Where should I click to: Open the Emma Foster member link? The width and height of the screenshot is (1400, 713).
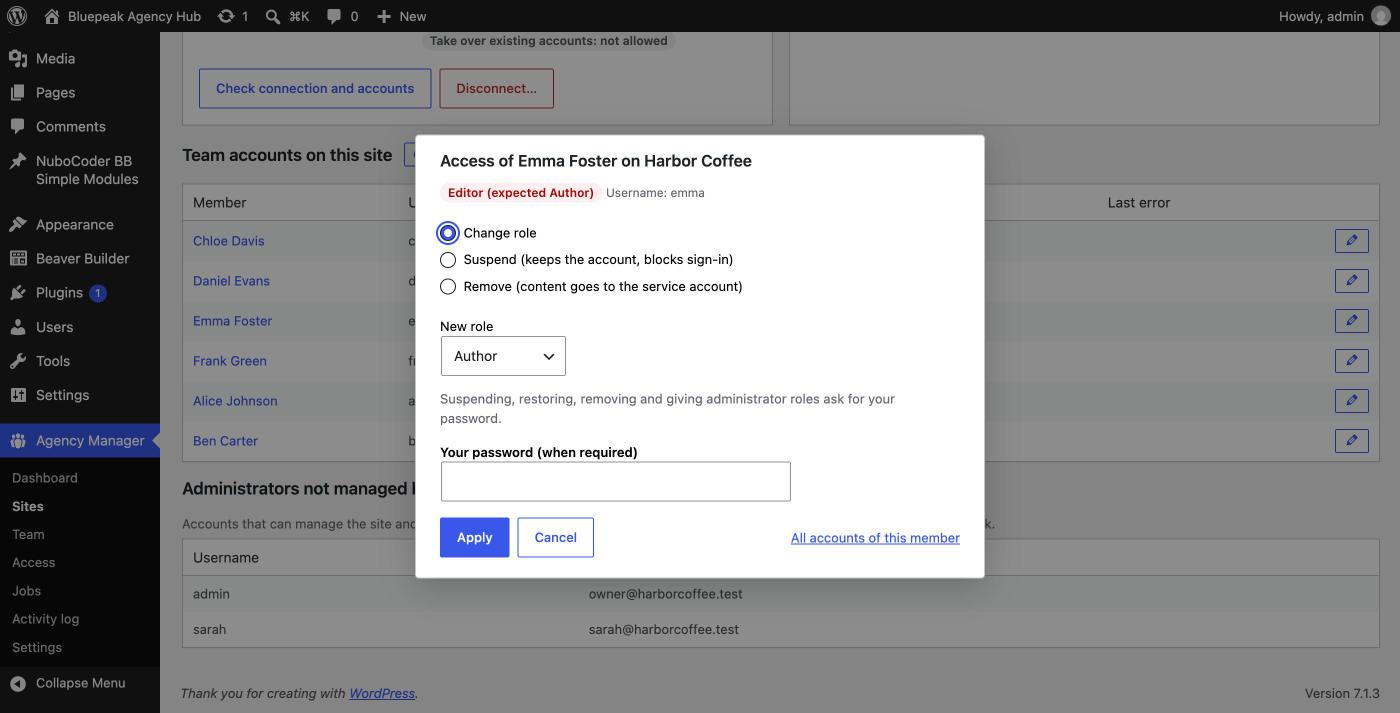232,321
